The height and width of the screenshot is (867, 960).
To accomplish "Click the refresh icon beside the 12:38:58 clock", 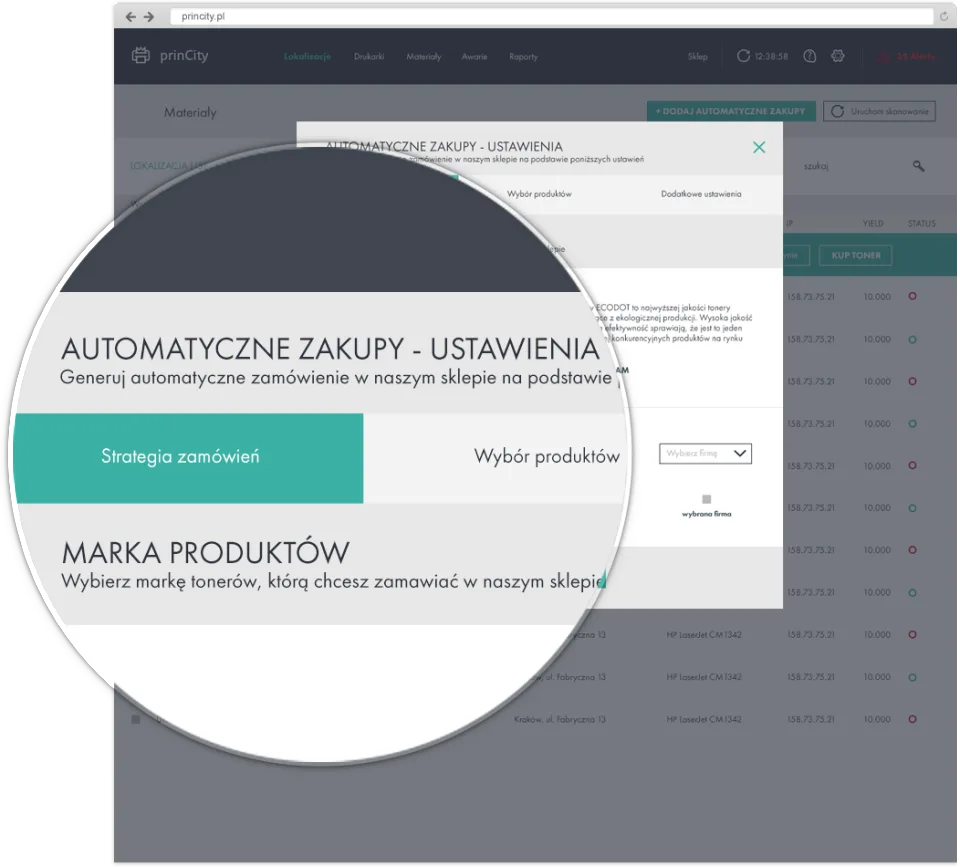I will click(743, 56).
